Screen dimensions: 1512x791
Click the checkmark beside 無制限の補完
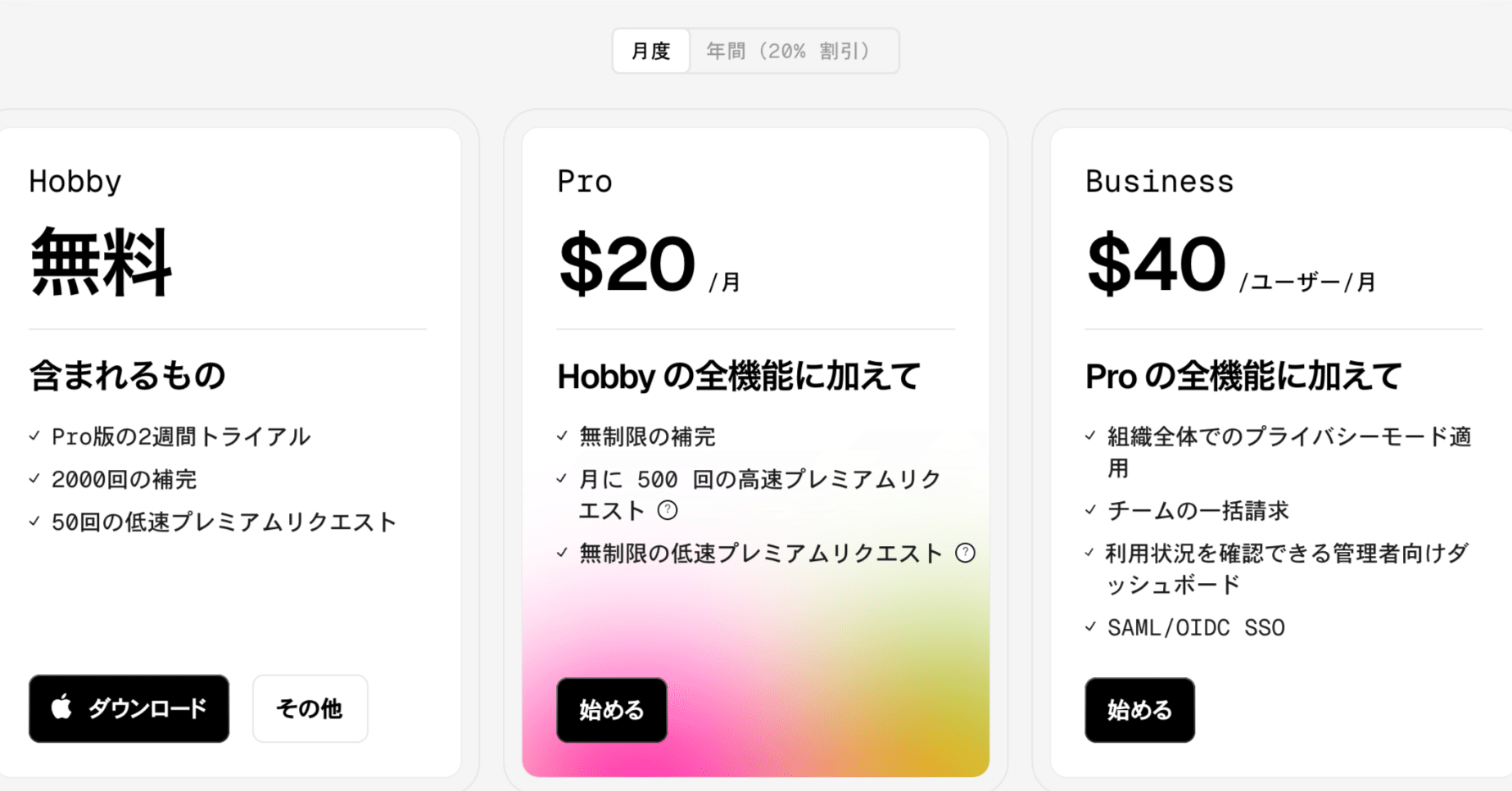pyautogui.click(x=561, y=436)
